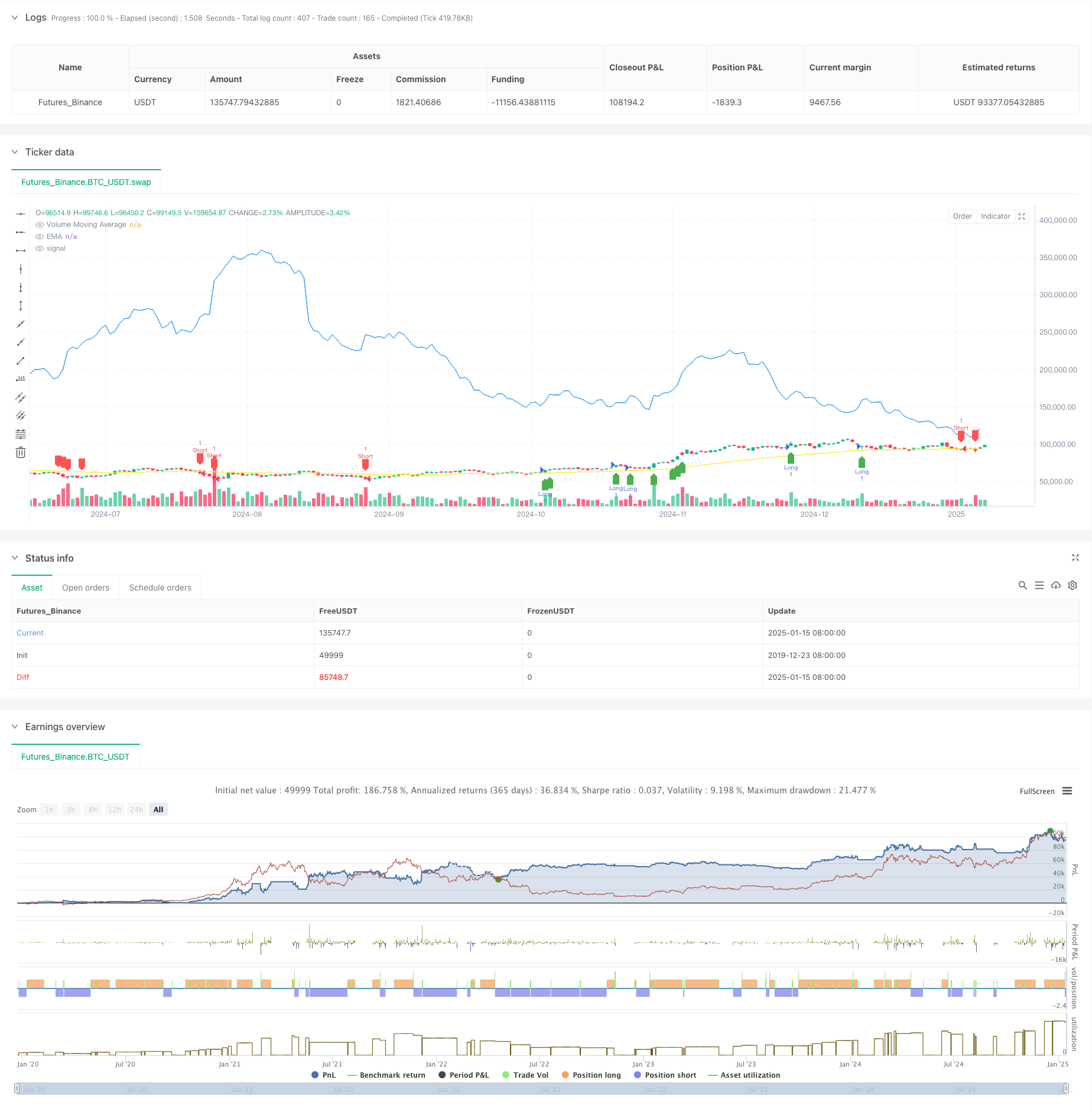Screen dimensions: 1092x1112
Task: Collapse the Logs section
Action: (x=15, y=18)
